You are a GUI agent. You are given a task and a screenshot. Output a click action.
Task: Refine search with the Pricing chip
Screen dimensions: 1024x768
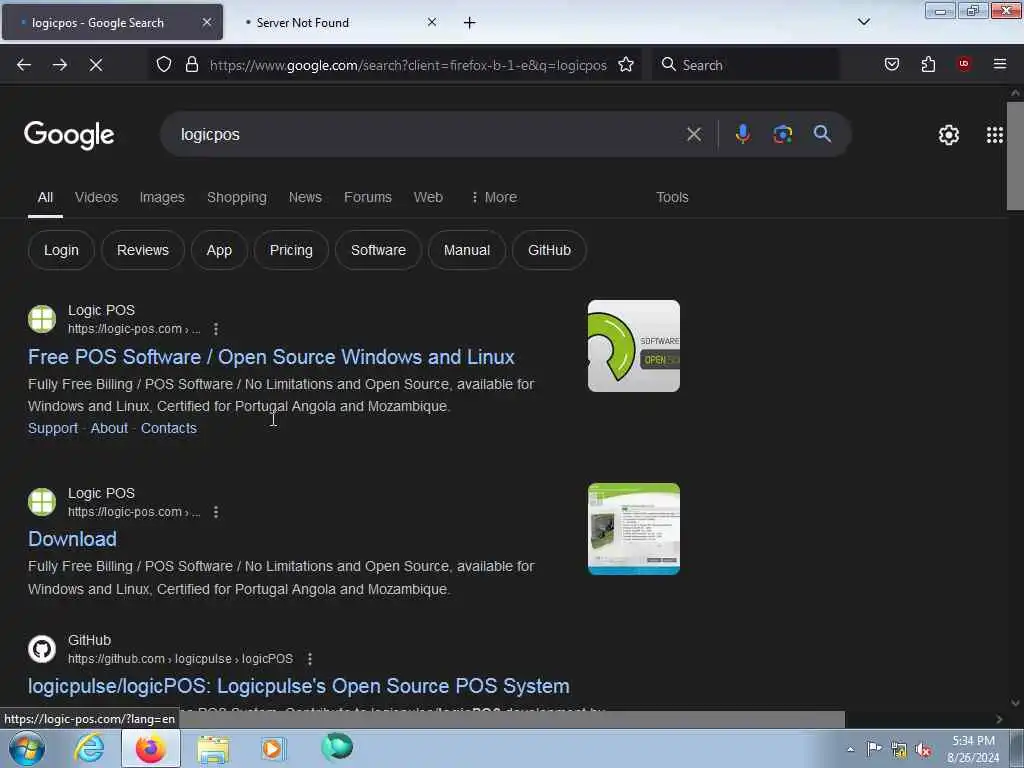[291, 250]
